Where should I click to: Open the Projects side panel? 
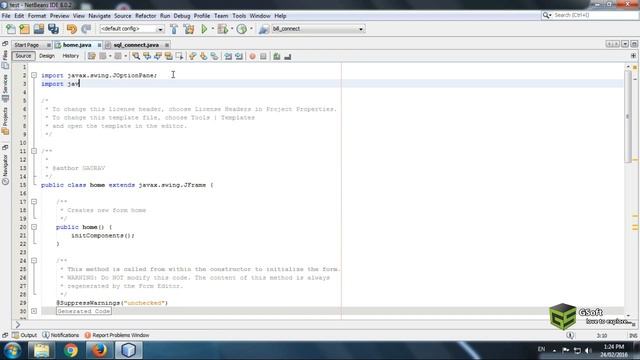(x=5, y=121)
